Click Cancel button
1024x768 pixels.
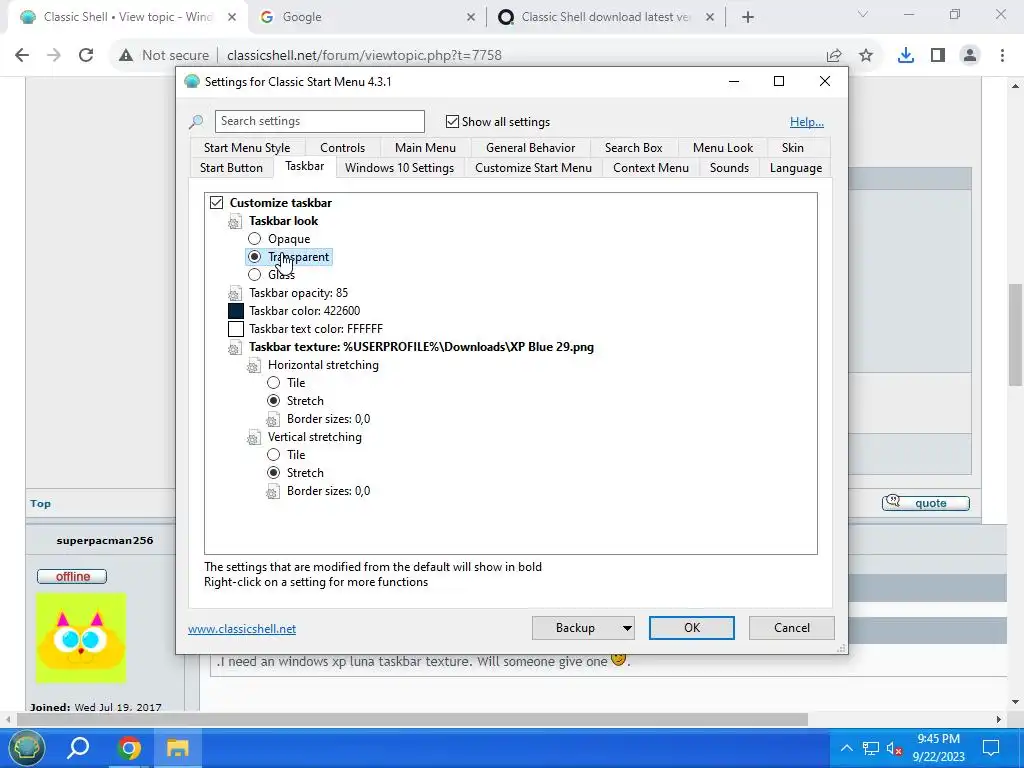(792, 628)
